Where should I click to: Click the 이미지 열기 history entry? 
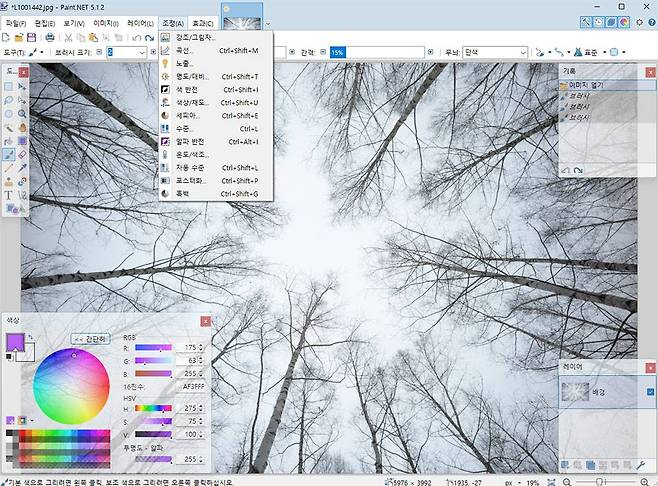pos(607,85)
